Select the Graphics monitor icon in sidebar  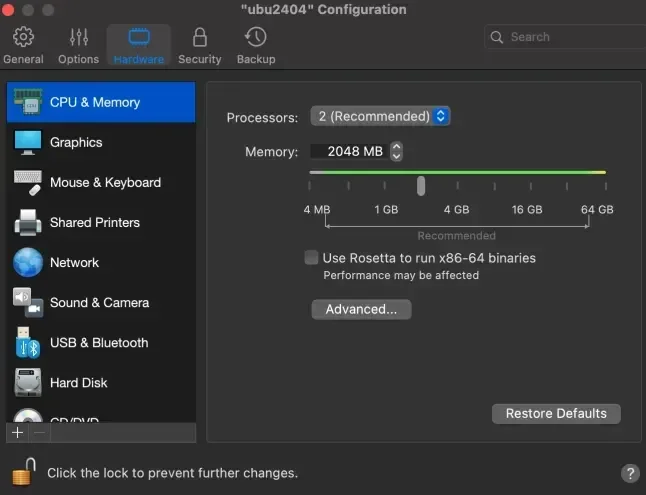(x=27, y=142)
